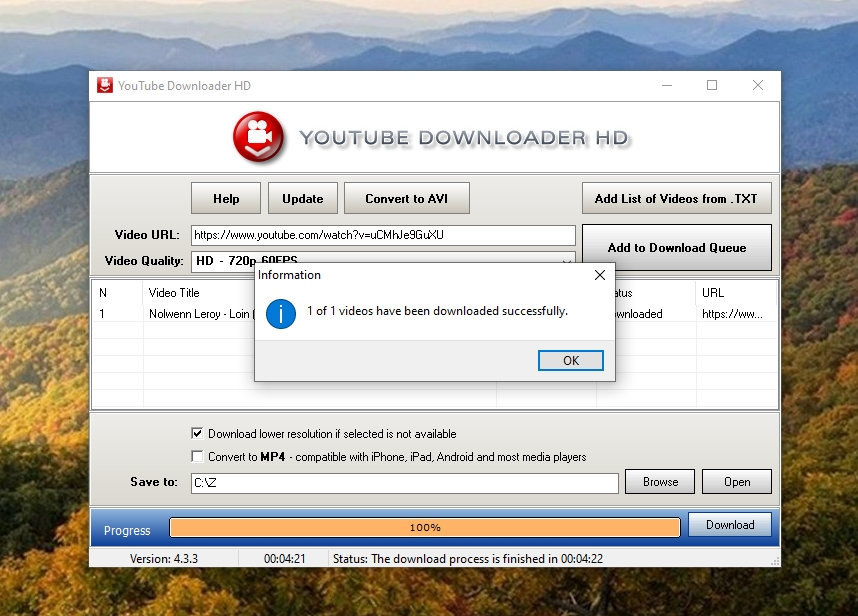Screen dimensions: 858x616
Task: Click the Download button
Action: coord(730,525)
